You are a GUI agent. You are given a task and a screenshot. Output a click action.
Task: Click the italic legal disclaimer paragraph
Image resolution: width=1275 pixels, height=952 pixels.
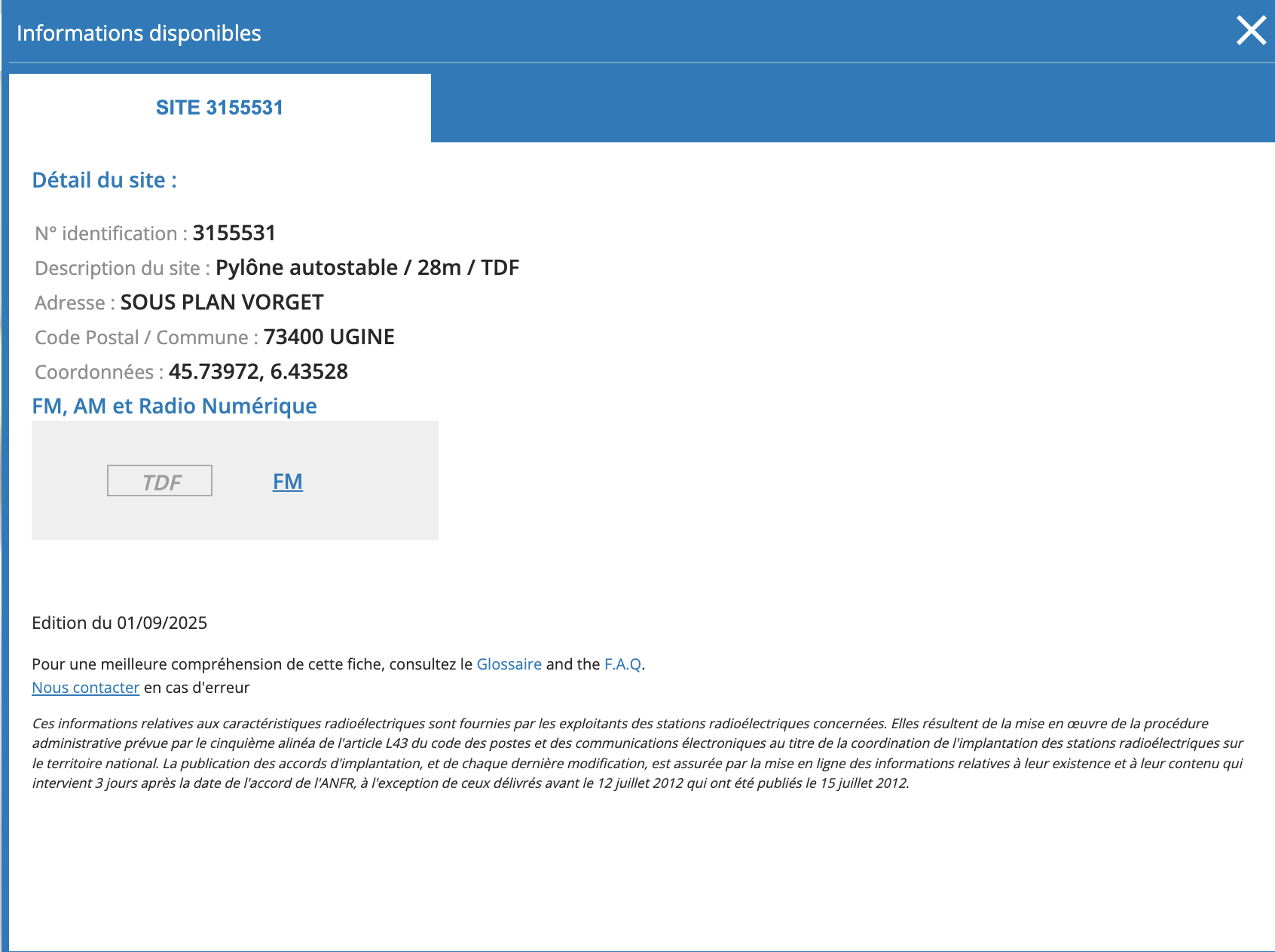pyautogui.click(x=637, y=753)
